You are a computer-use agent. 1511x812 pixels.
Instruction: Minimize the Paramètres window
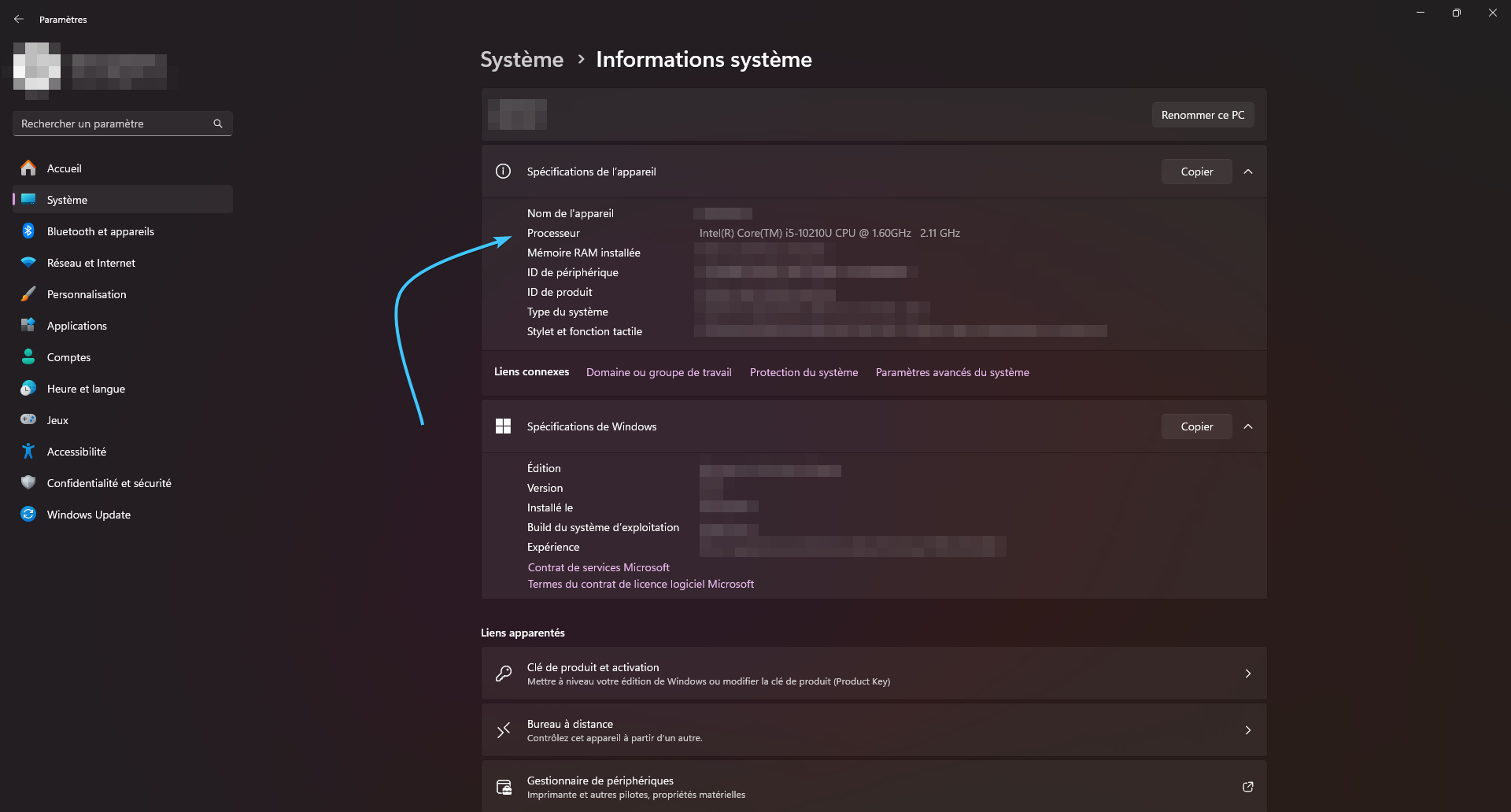coord(1420,13)
